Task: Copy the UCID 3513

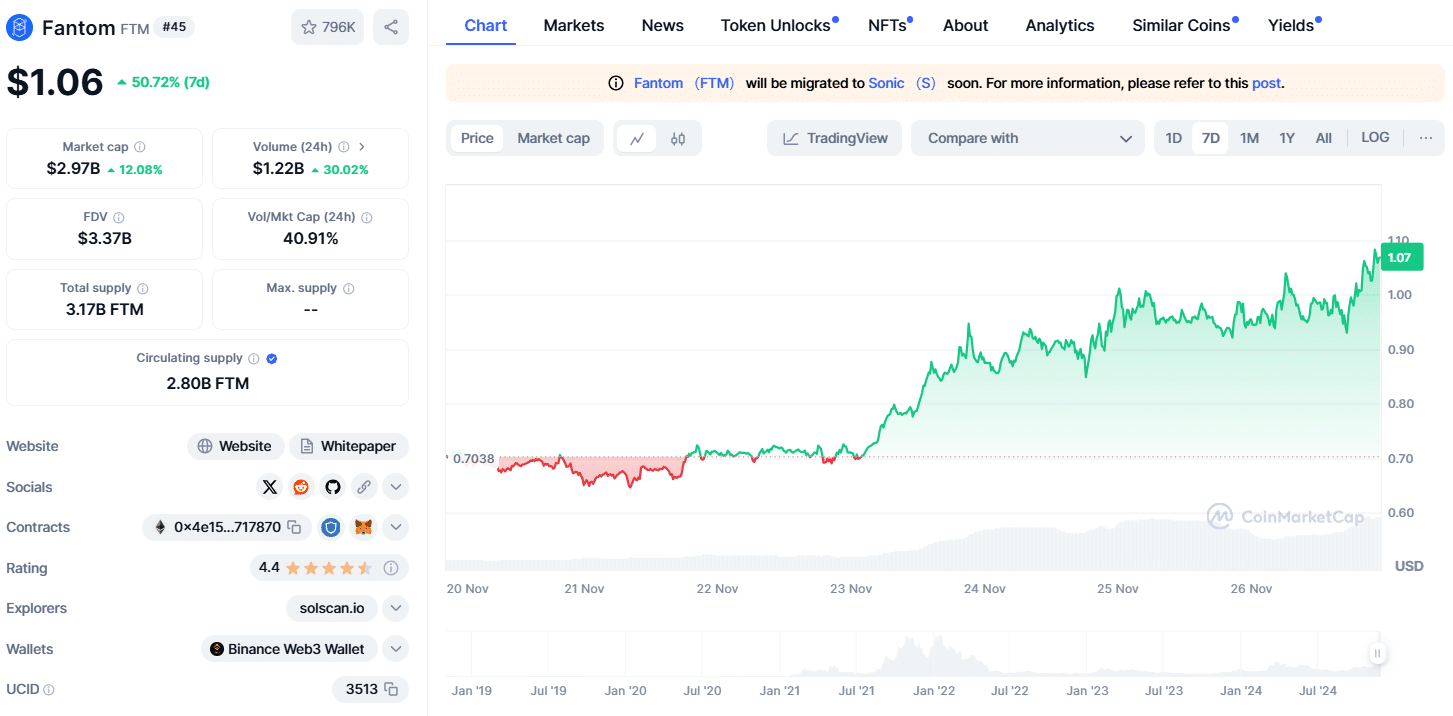Action: pos(391,689)
